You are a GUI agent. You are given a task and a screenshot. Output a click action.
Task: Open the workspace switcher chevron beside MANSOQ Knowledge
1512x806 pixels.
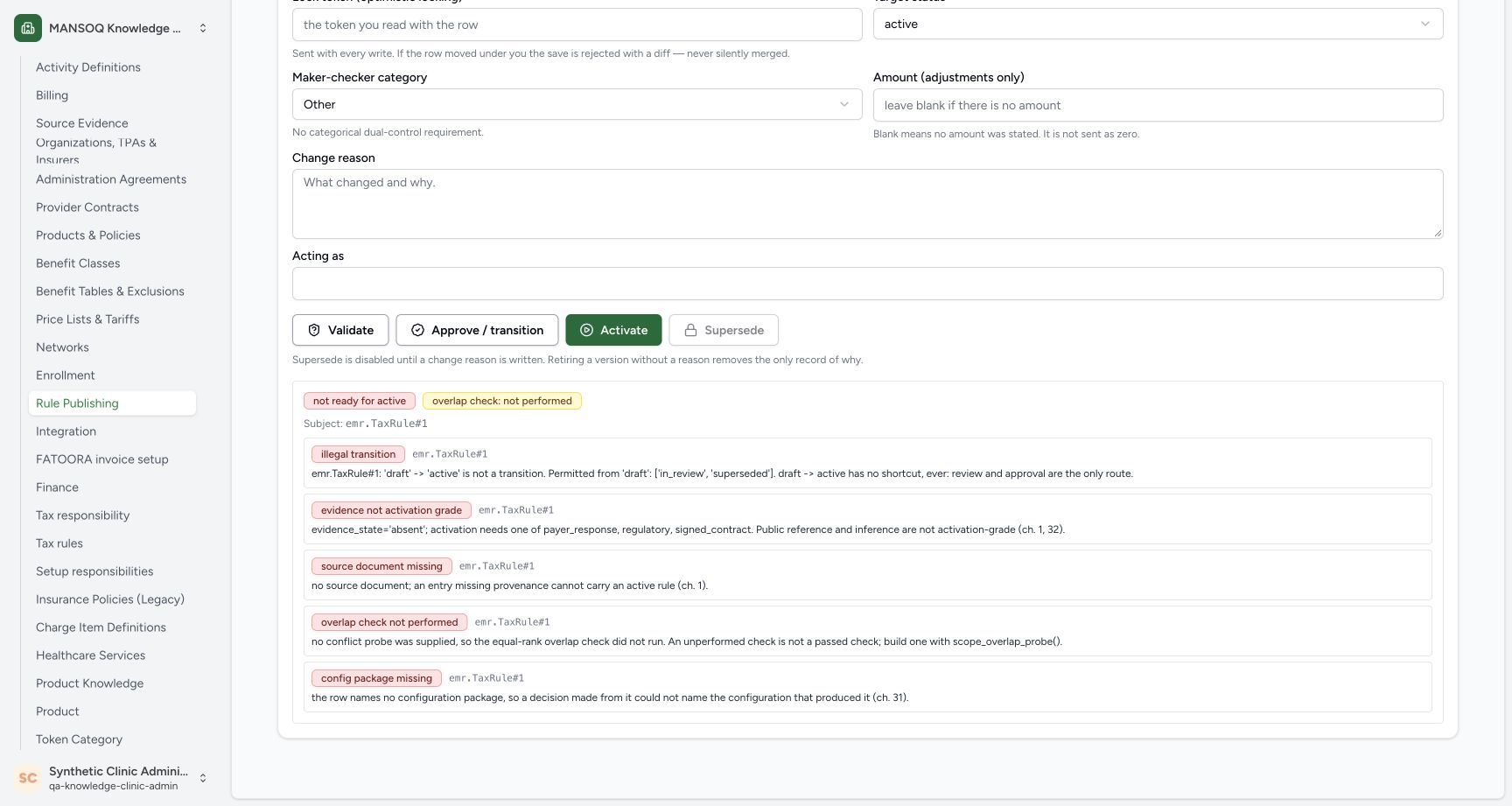(x=203, y=28)
